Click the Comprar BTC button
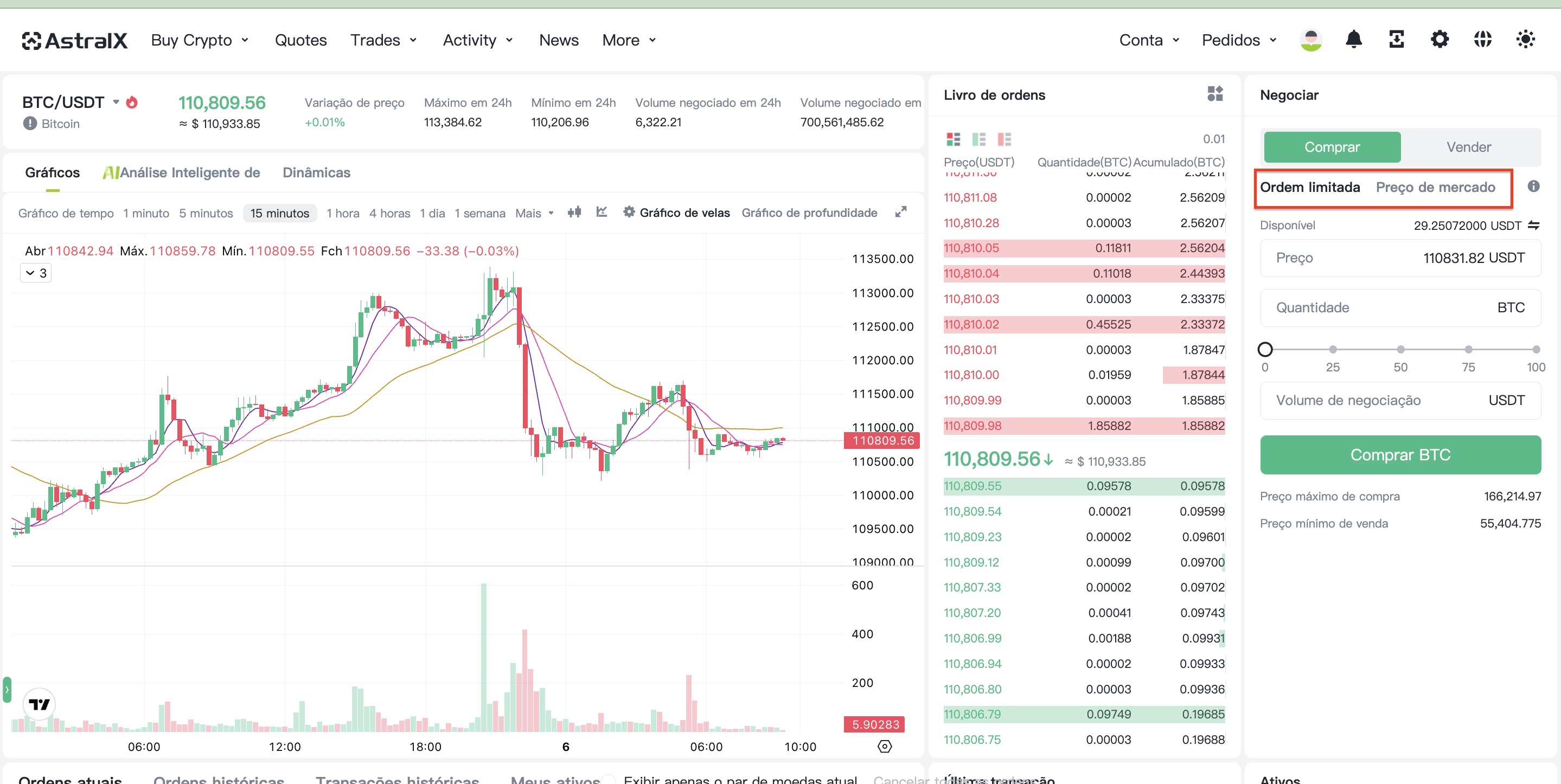 coord(1400,455)
